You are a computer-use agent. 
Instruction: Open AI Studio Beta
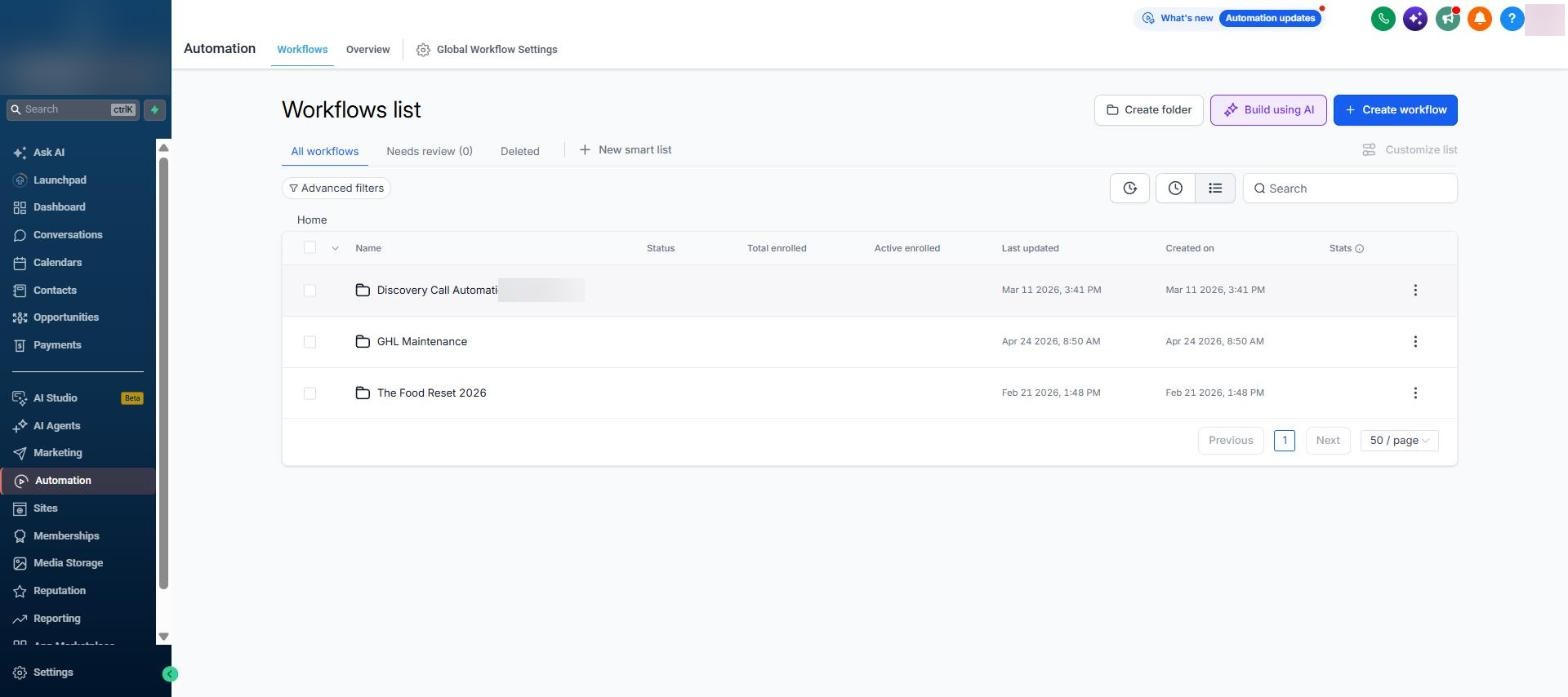78,398
